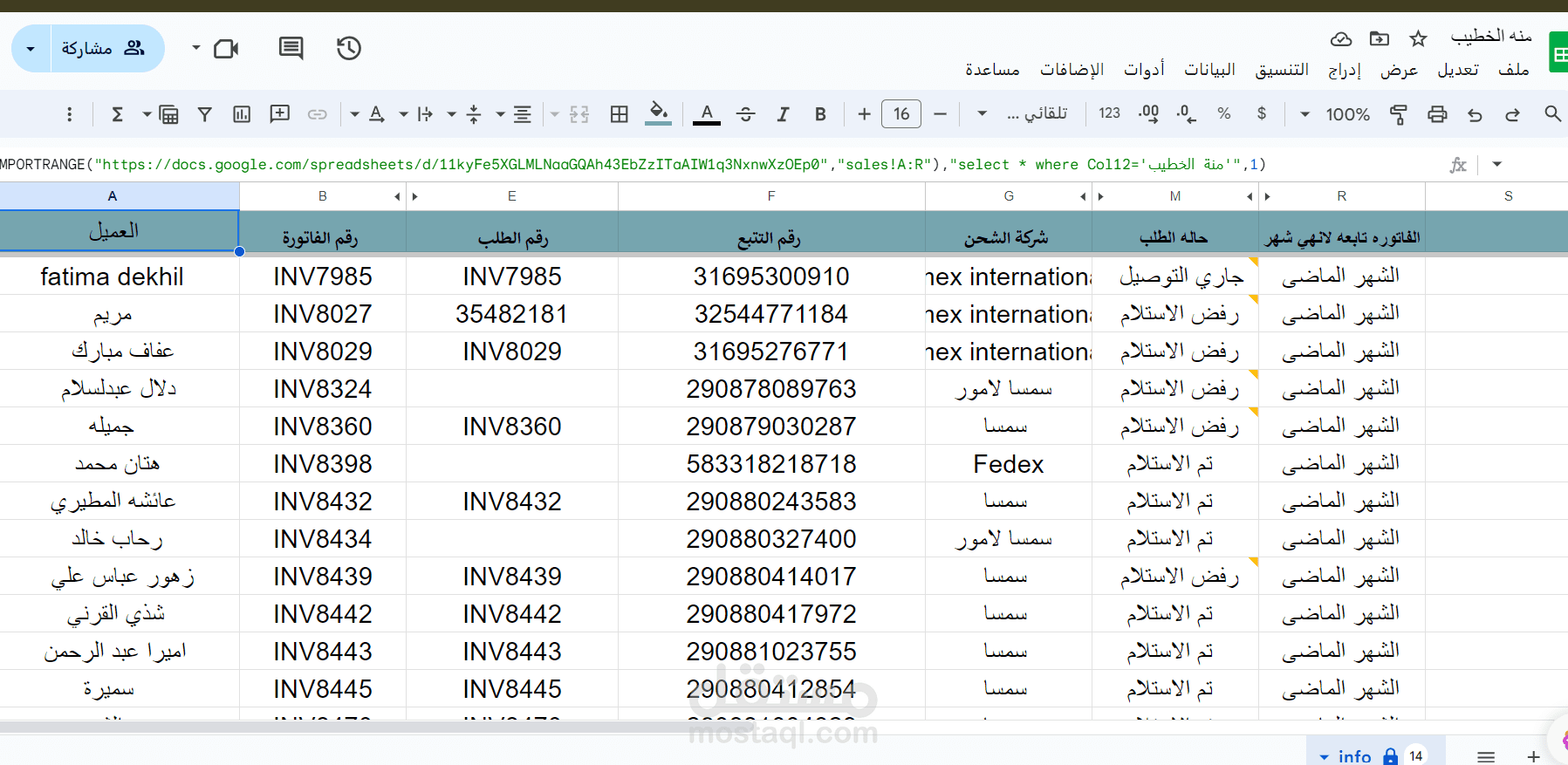
Task: Click the move-to-folder icon
Action: pyautogui.click(x=1380, y=38)
